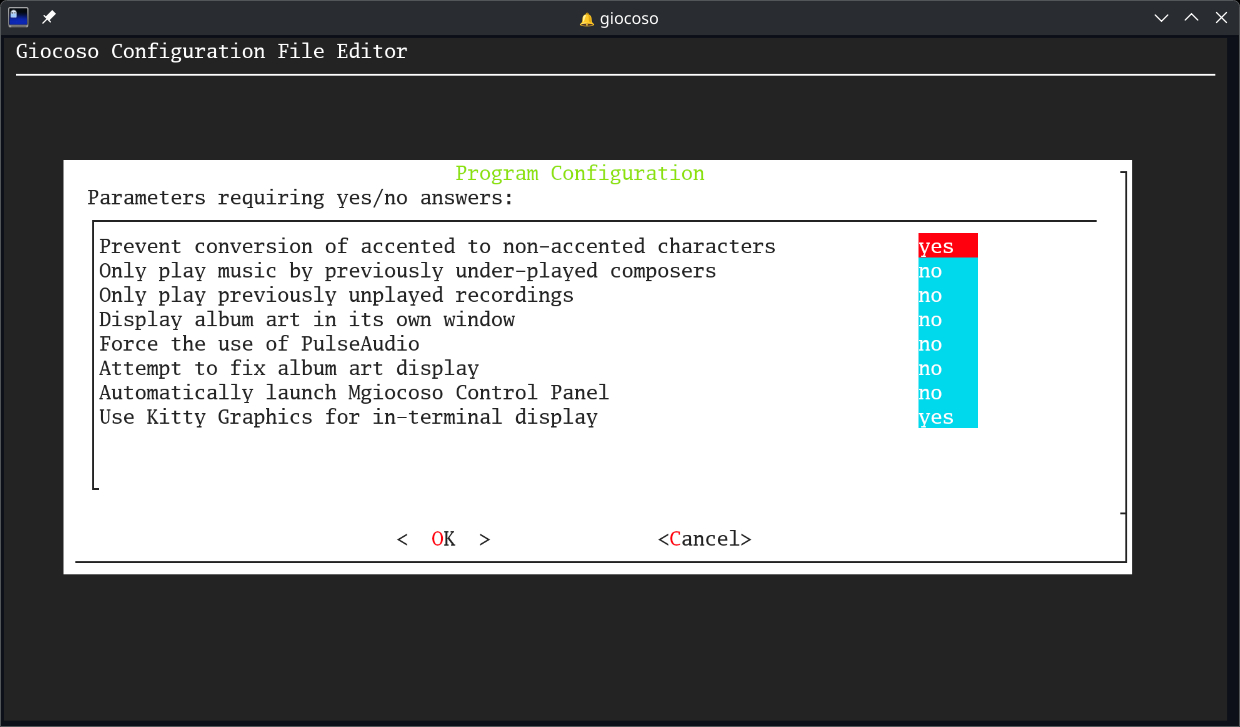Click the 'Program Configuration' dialog title

[580, 172]
